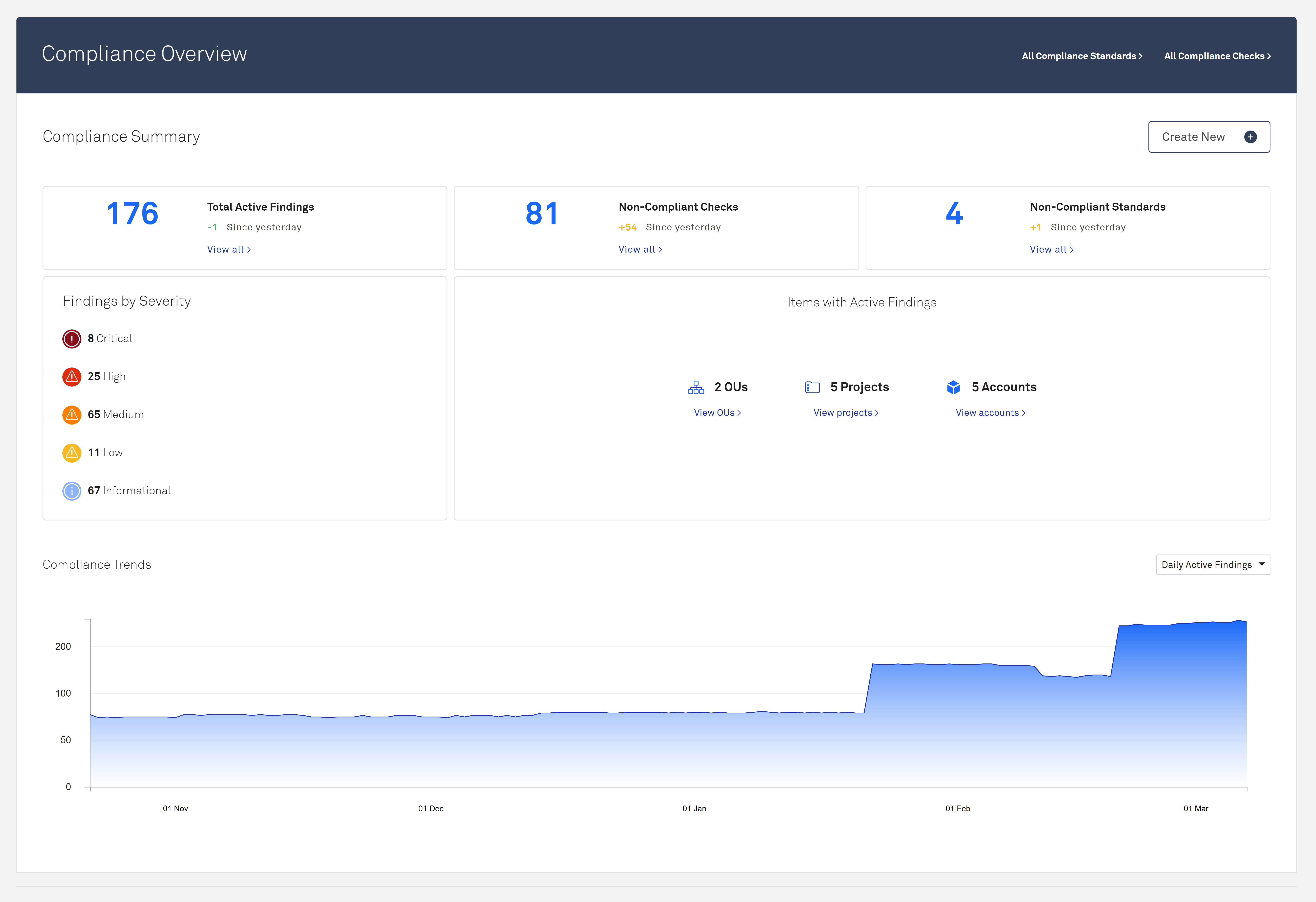Open View projects link

[845, 412]
